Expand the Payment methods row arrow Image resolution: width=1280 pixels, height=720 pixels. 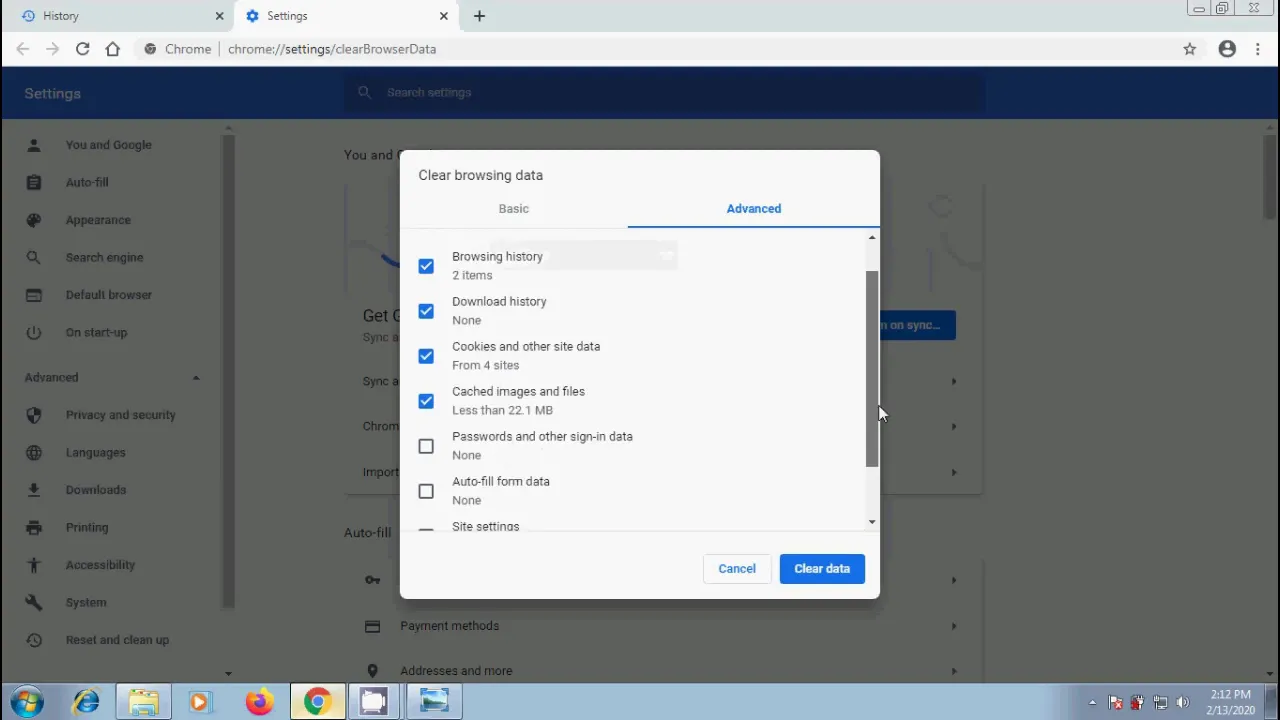pos(953,626)
